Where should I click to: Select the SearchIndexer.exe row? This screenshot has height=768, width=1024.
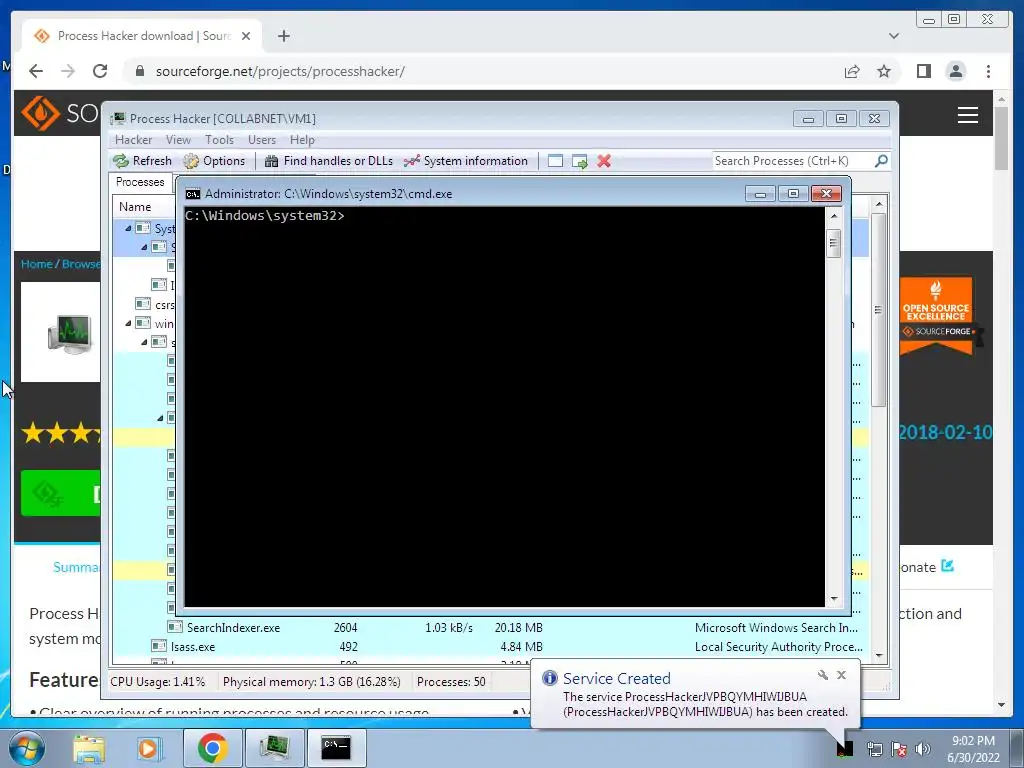(x=490, y=628)
